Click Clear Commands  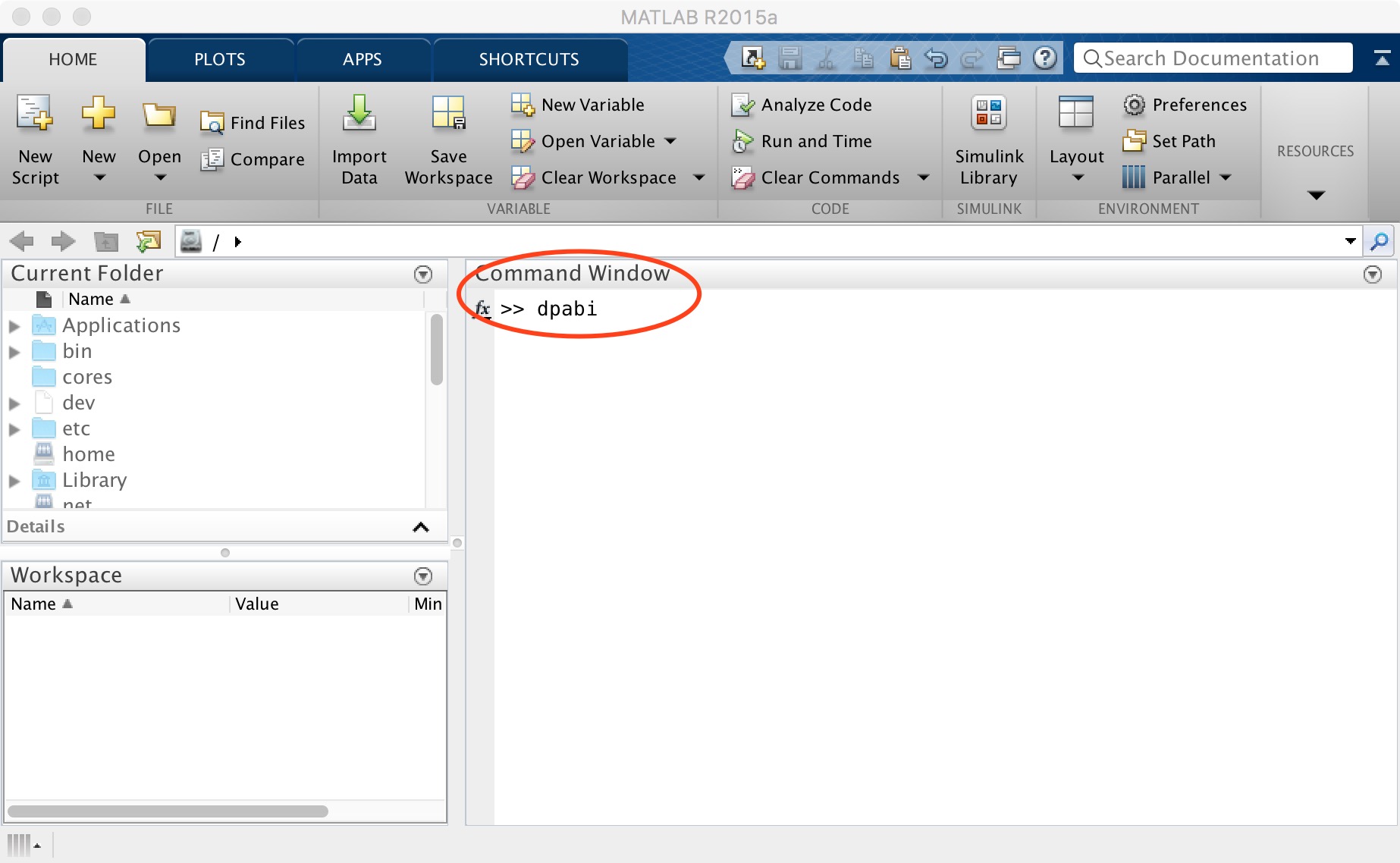[x=815, y=177]
